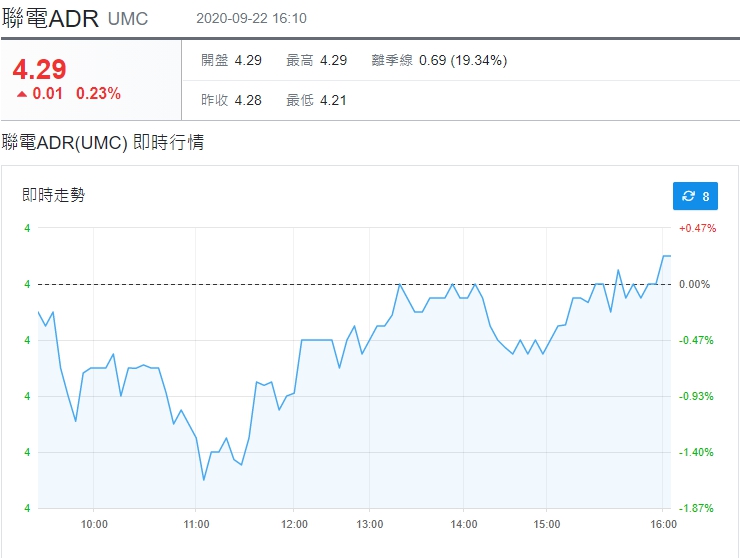Click the 聯電ADR(UMC) 即時行情 section heading
This screenshot has width=740, height=558.
click(103, 143)
